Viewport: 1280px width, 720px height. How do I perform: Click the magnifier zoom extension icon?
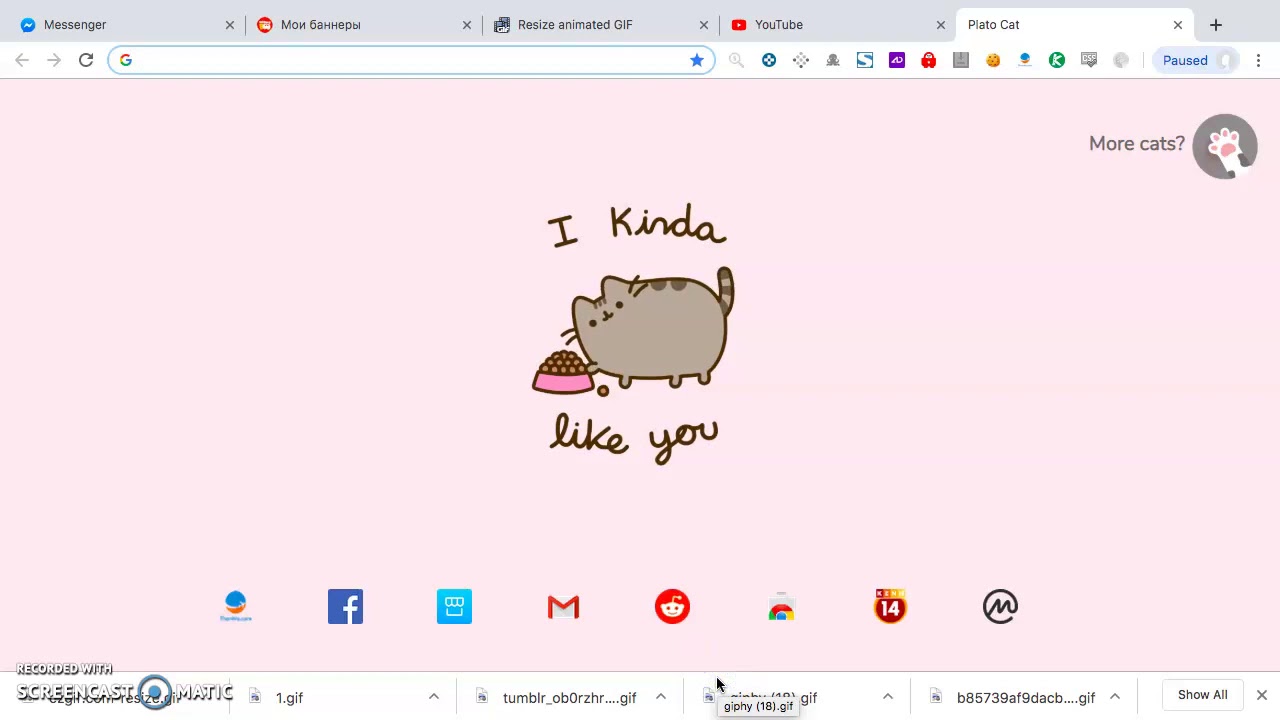click(x=737, y=60)
